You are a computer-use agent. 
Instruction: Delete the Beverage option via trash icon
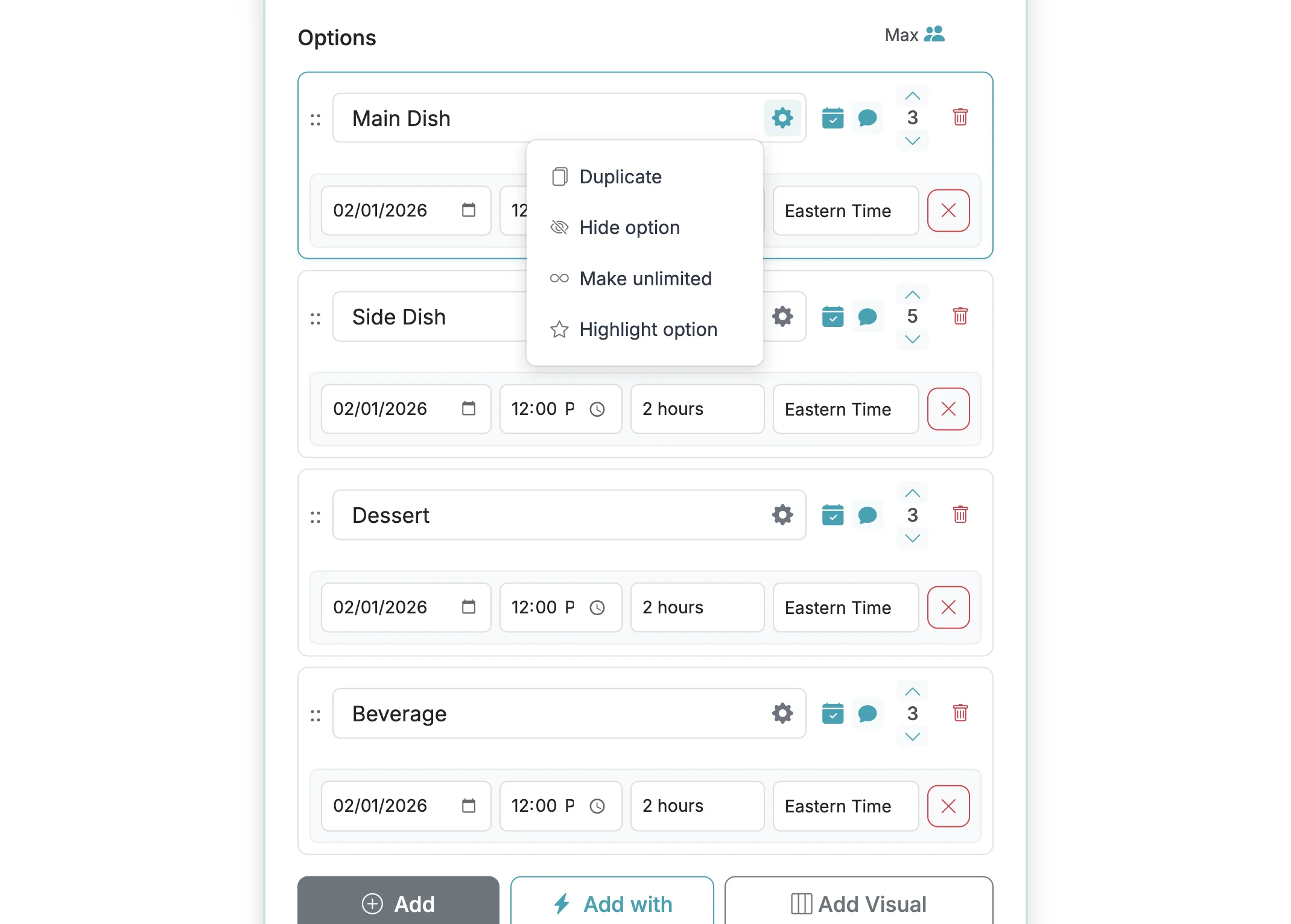(960, 713)
